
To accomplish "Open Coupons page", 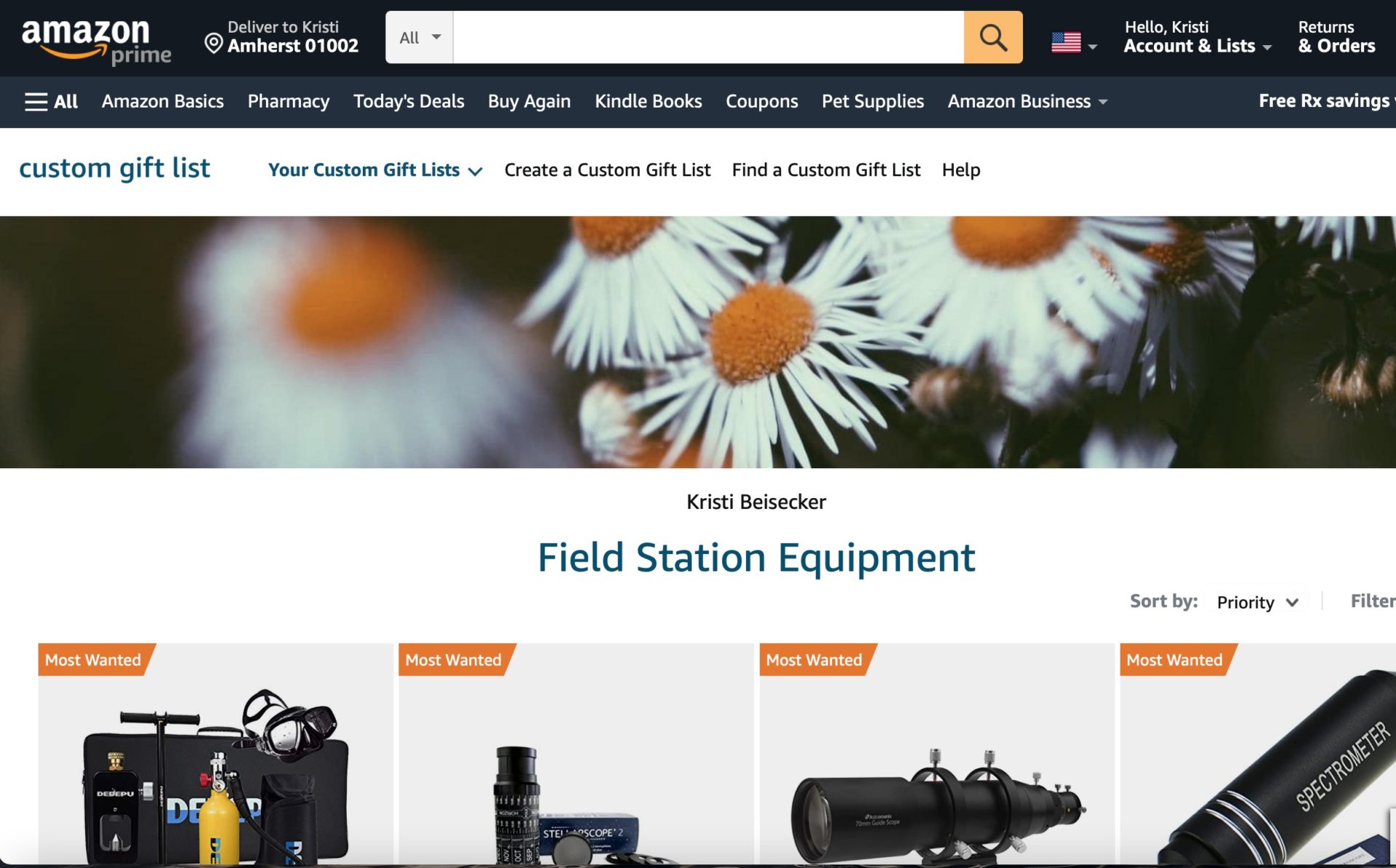I will pos(761,101).
